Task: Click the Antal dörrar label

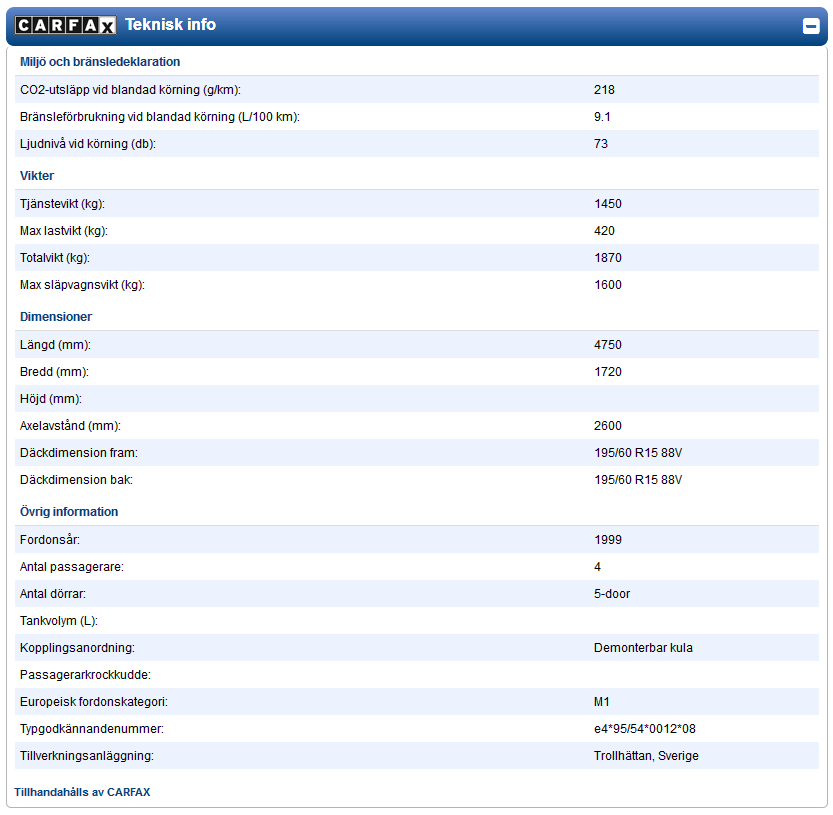Action: tap(53, 594)
